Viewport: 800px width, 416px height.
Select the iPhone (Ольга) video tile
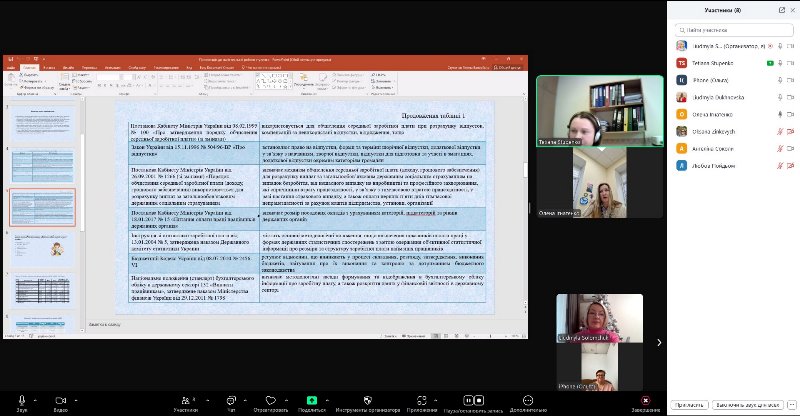coord(599,367)
